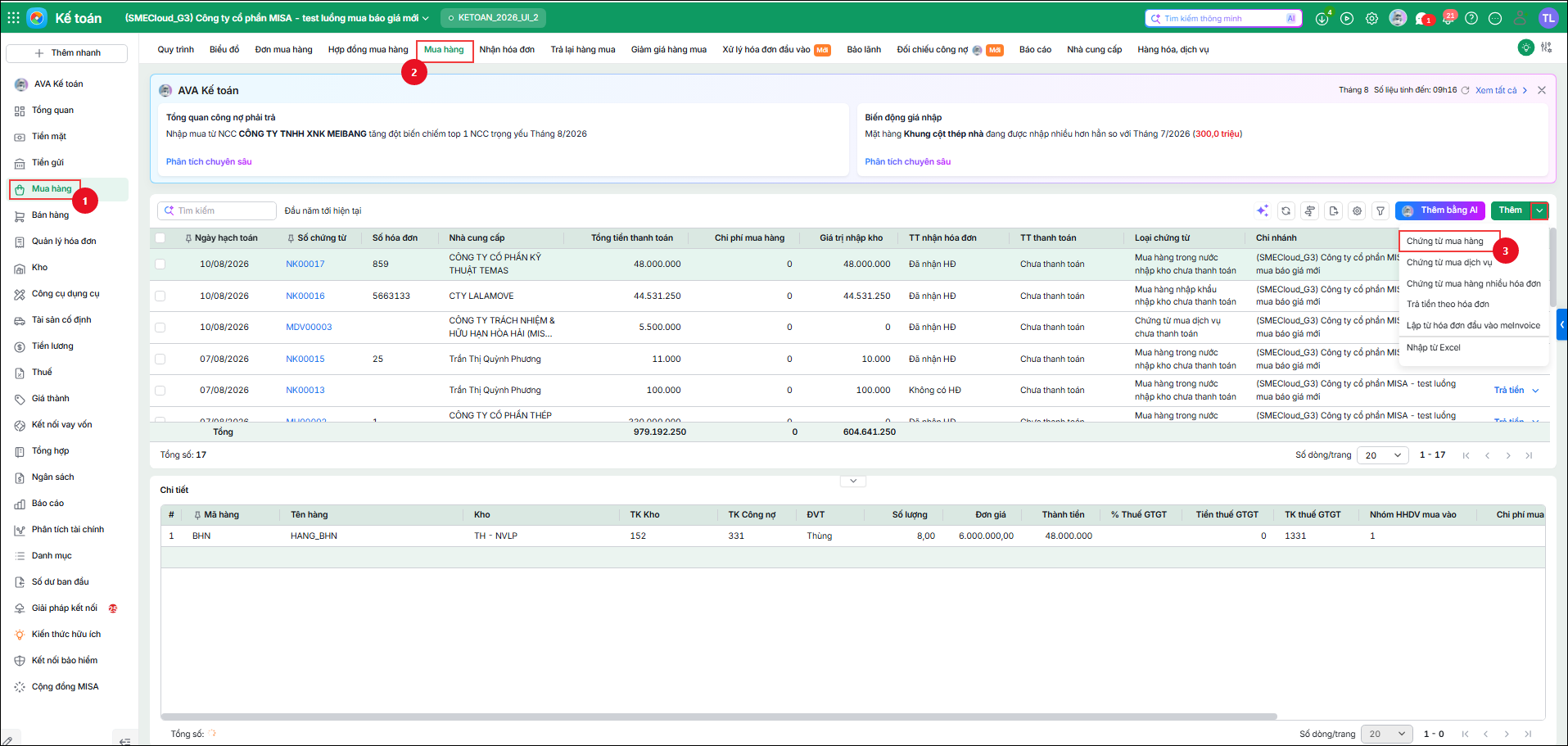Select Chứng từ mua dịch vụ menu item
The image size is (1568, 746).
[x=1449, y=263]
